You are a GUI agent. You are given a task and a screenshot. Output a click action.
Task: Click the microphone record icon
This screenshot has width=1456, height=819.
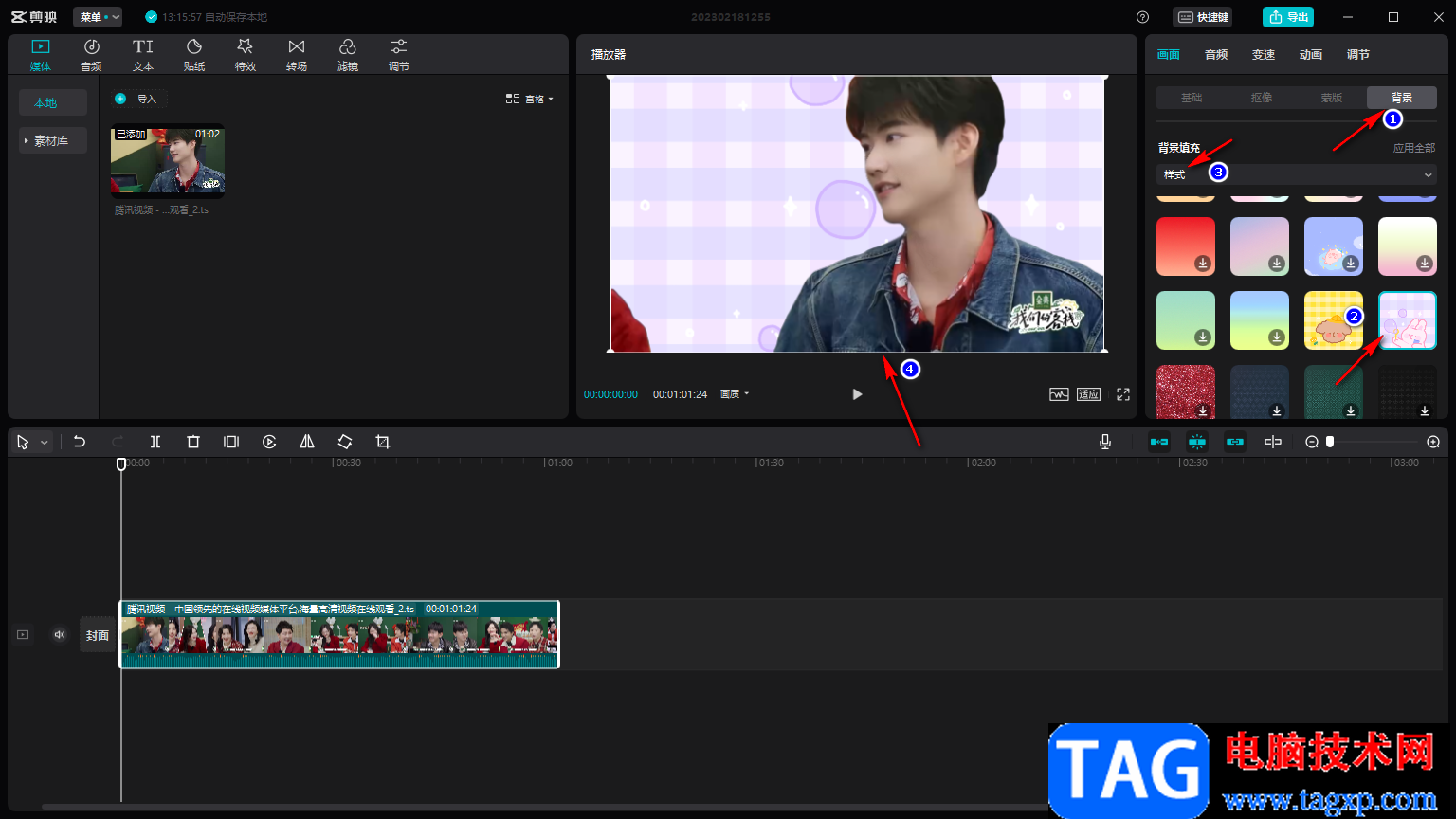click(1105, 442)
